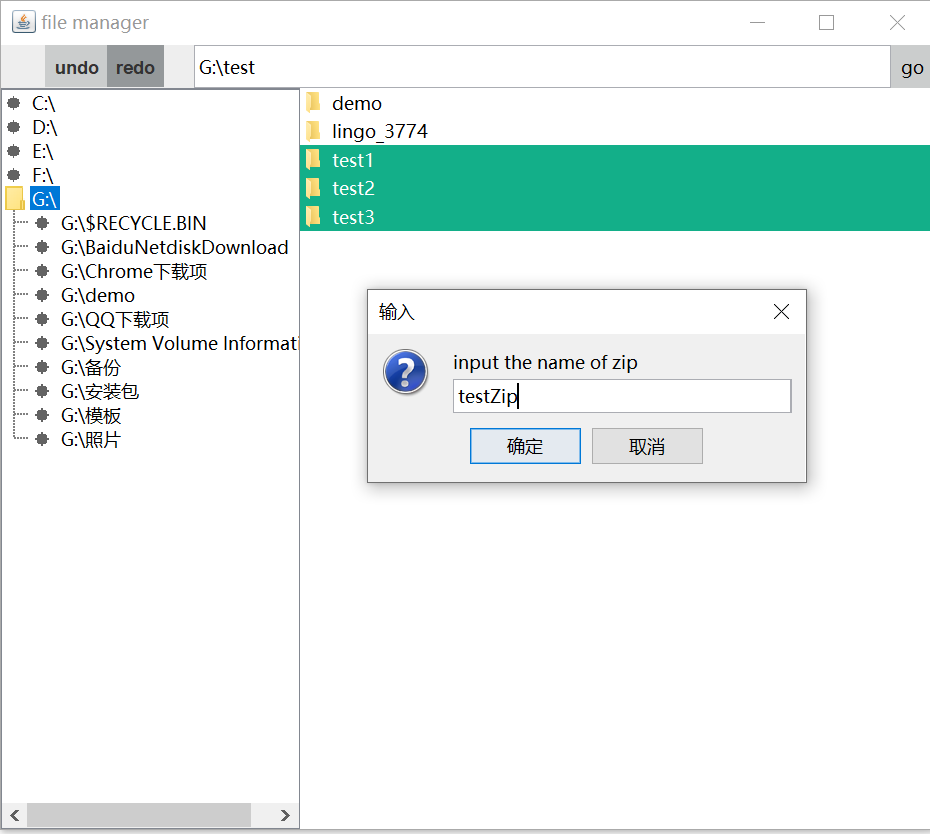This screenshot has height=834, width=930.
Task: Click the test2 folder icon
Action: click(x=313, y=187)
